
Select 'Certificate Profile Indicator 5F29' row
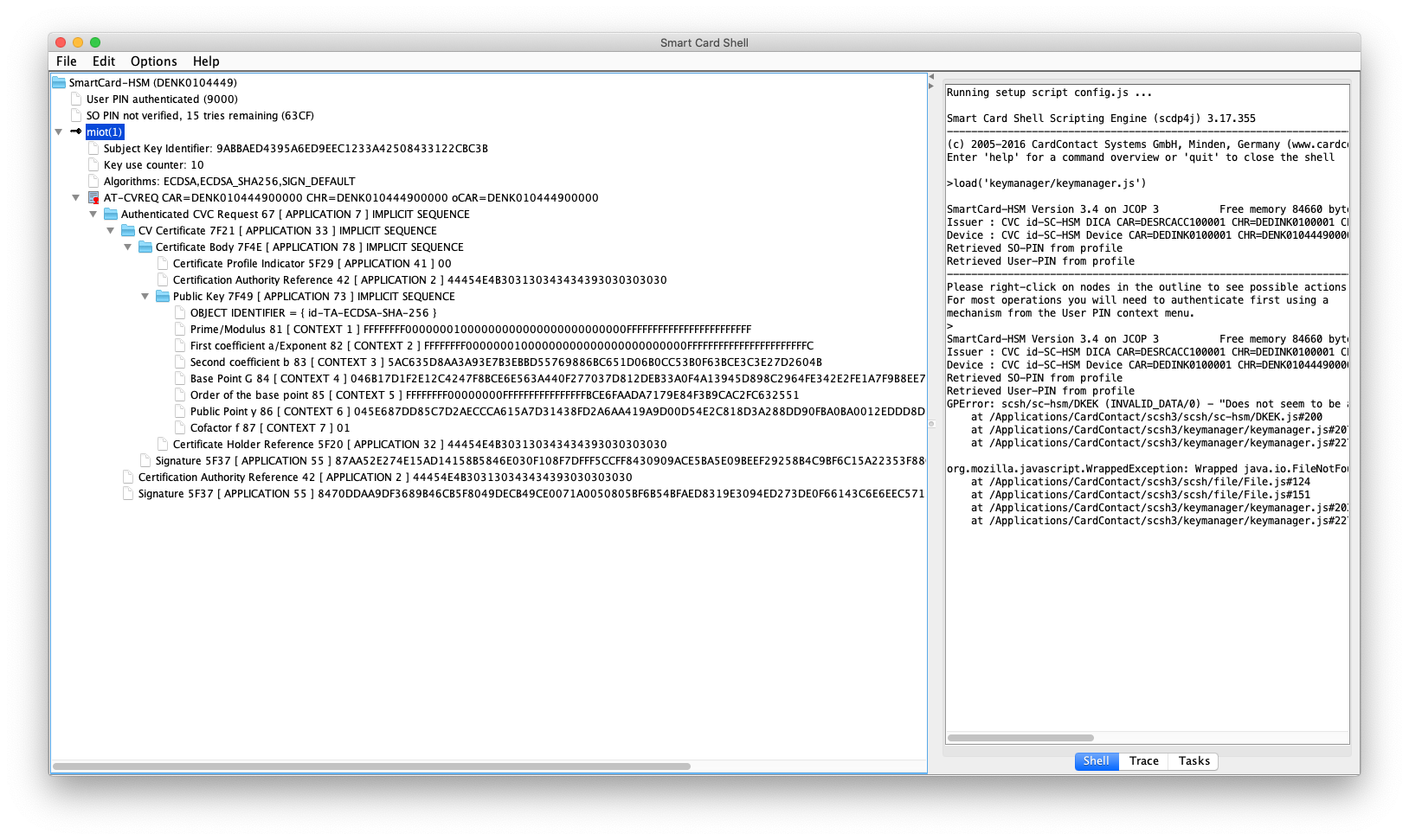pos(312,263)
